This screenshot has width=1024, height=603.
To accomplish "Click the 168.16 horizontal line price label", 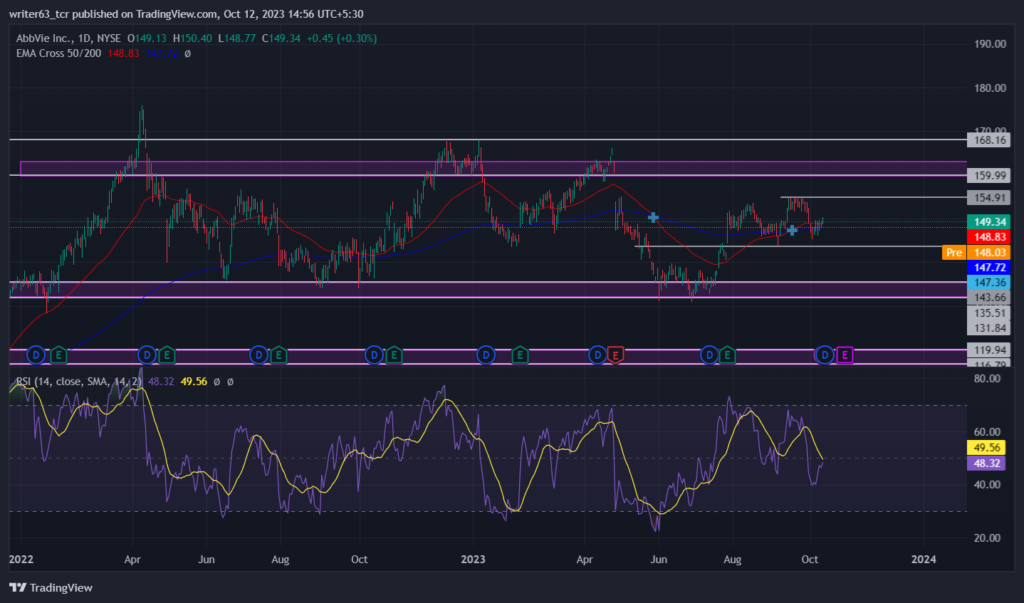I will click(989, 140).
